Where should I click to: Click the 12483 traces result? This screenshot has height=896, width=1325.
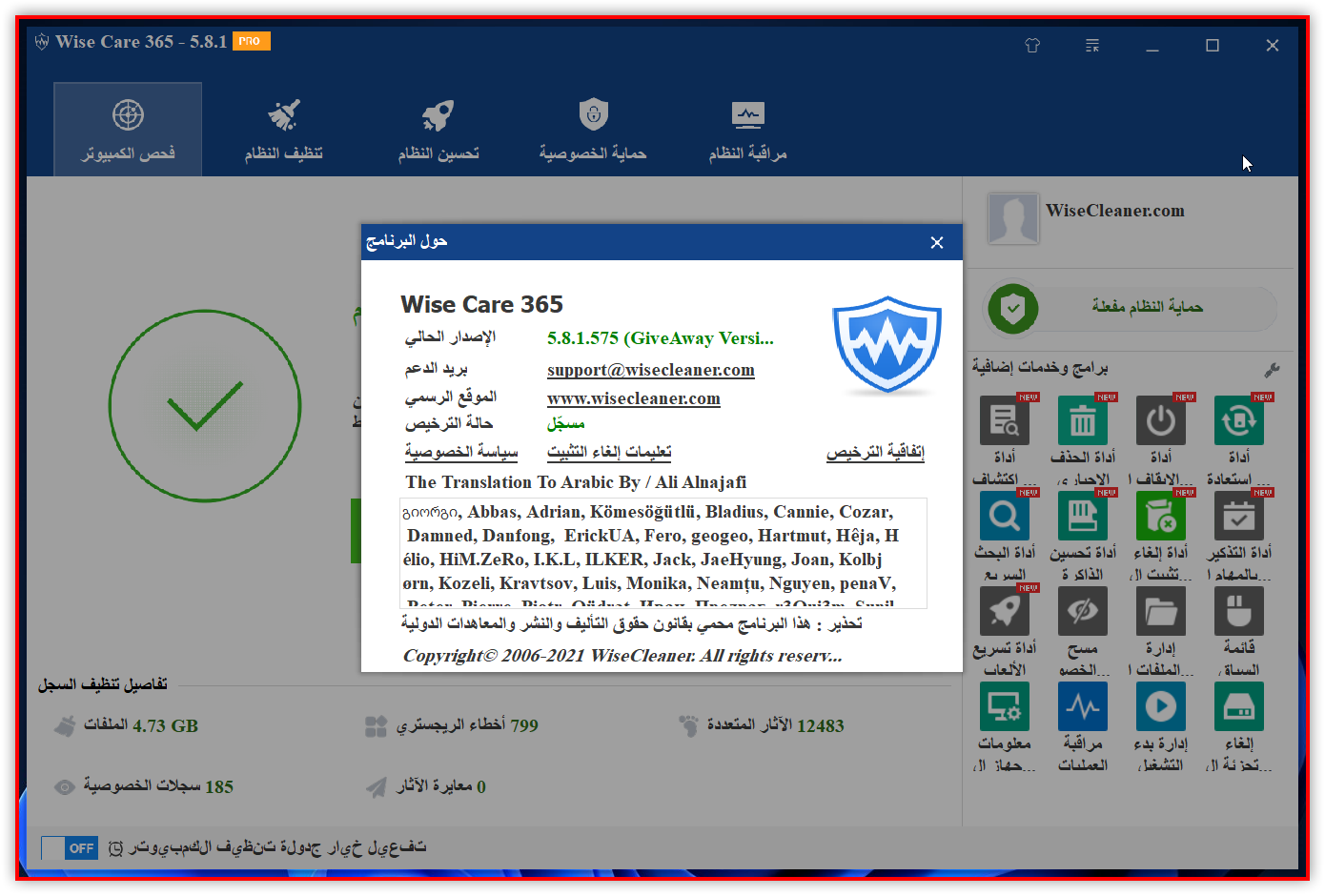(x=775, y=725)
